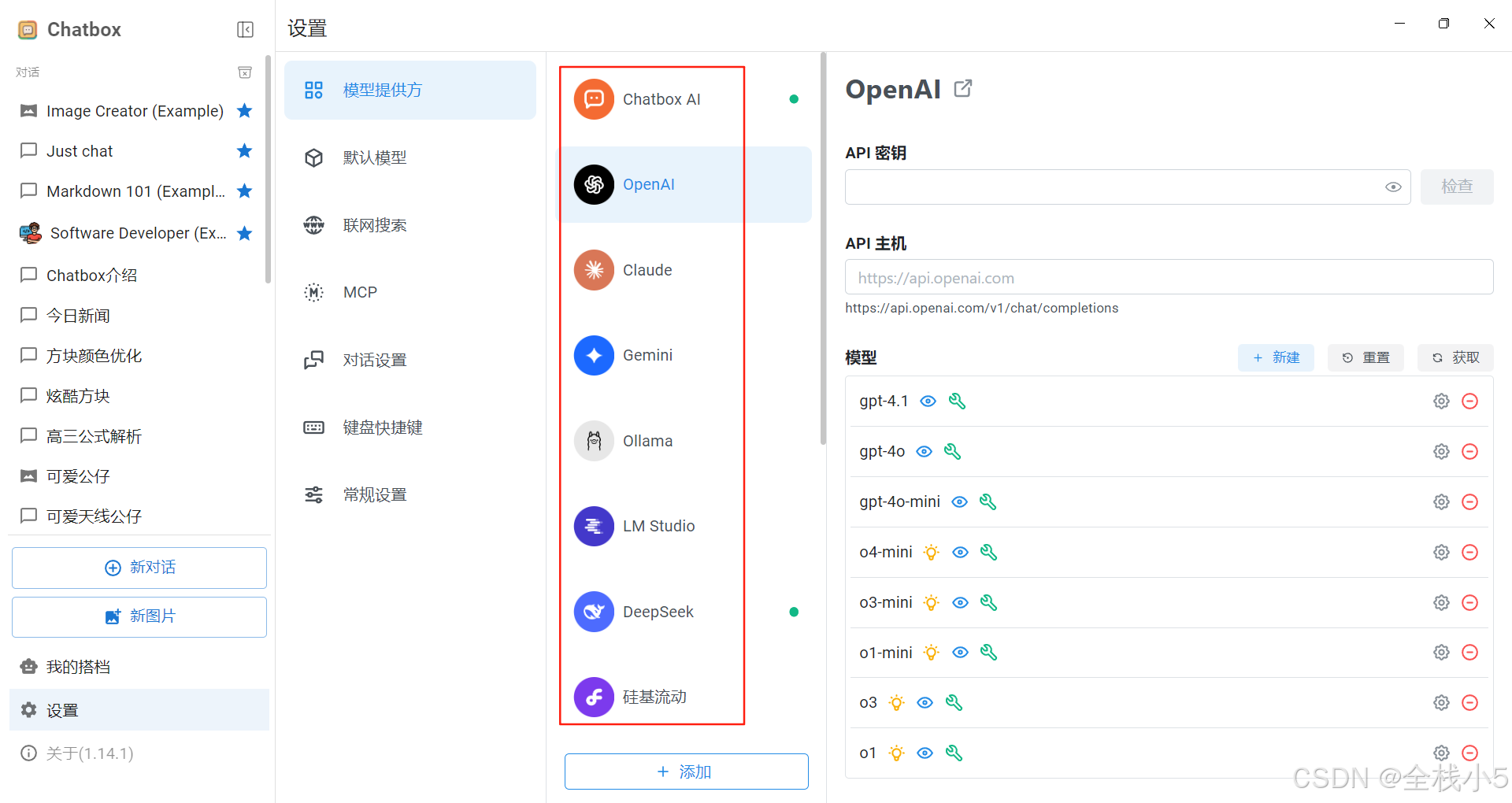Focus the API 主机 input field
The height and width of the screenshot is (803, 1512).
point(1169,277)
